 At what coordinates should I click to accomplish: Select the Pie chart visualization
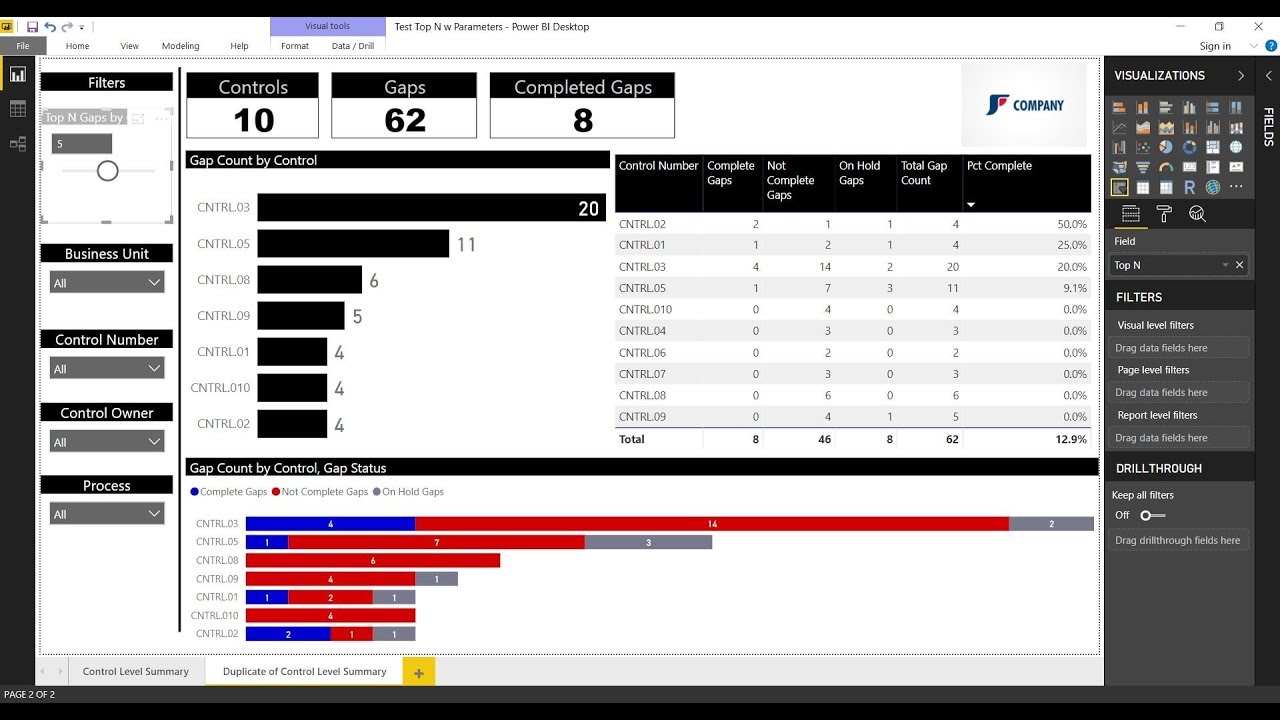[x=1166, y=147]
